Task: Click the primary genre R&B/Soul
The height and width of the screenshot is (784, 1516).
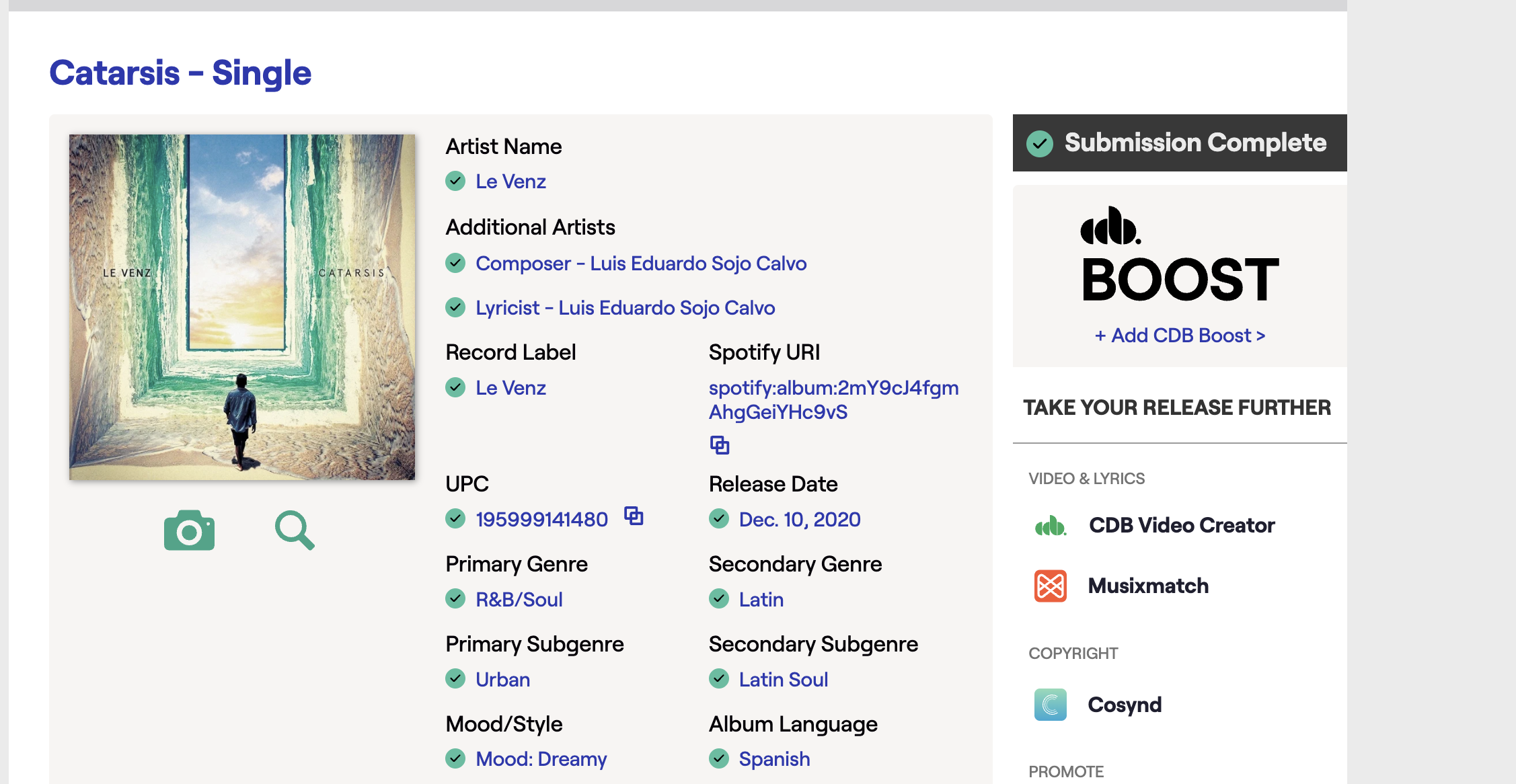Action: 519,599
